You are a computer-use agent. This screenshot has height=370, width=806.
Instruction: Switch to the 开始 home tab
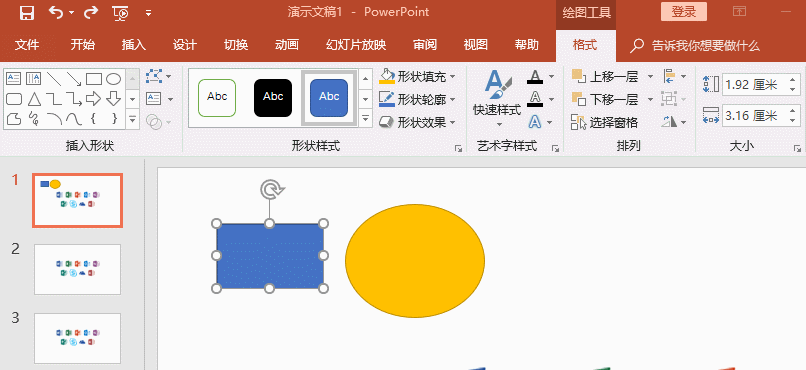point(82,45)
